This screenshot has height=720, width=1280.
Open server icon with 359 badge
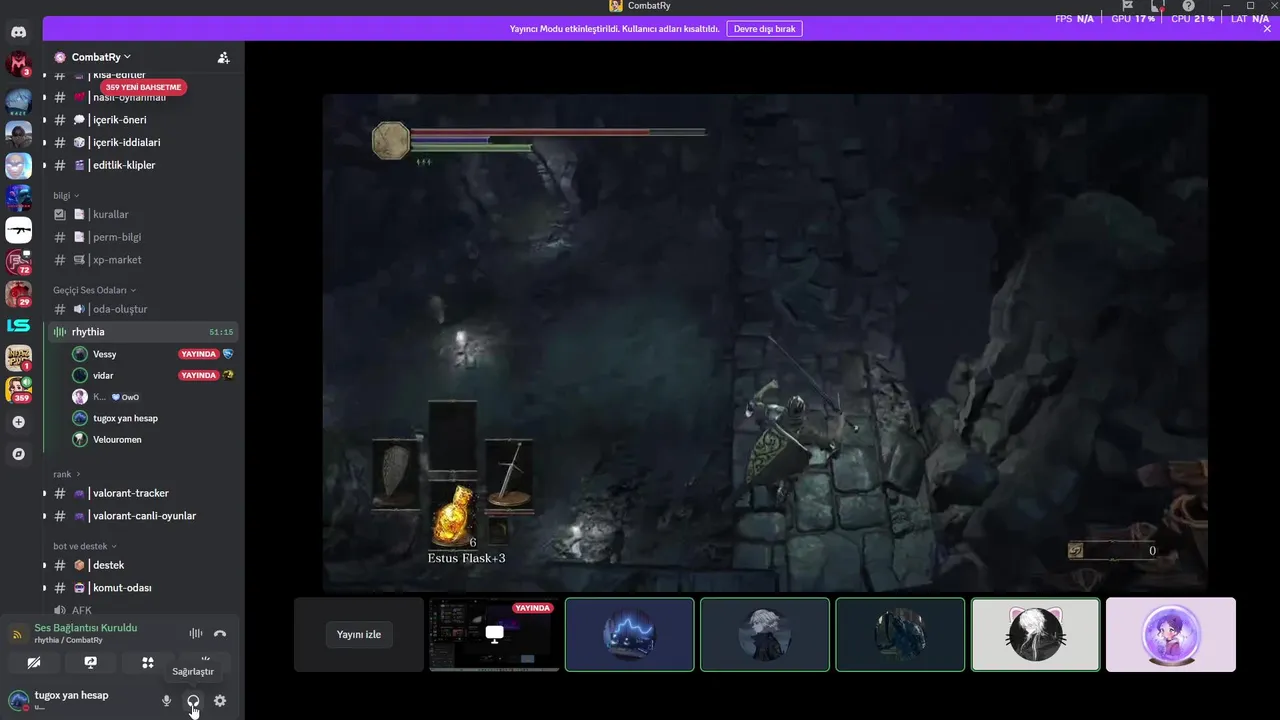(x=18, y=390)
